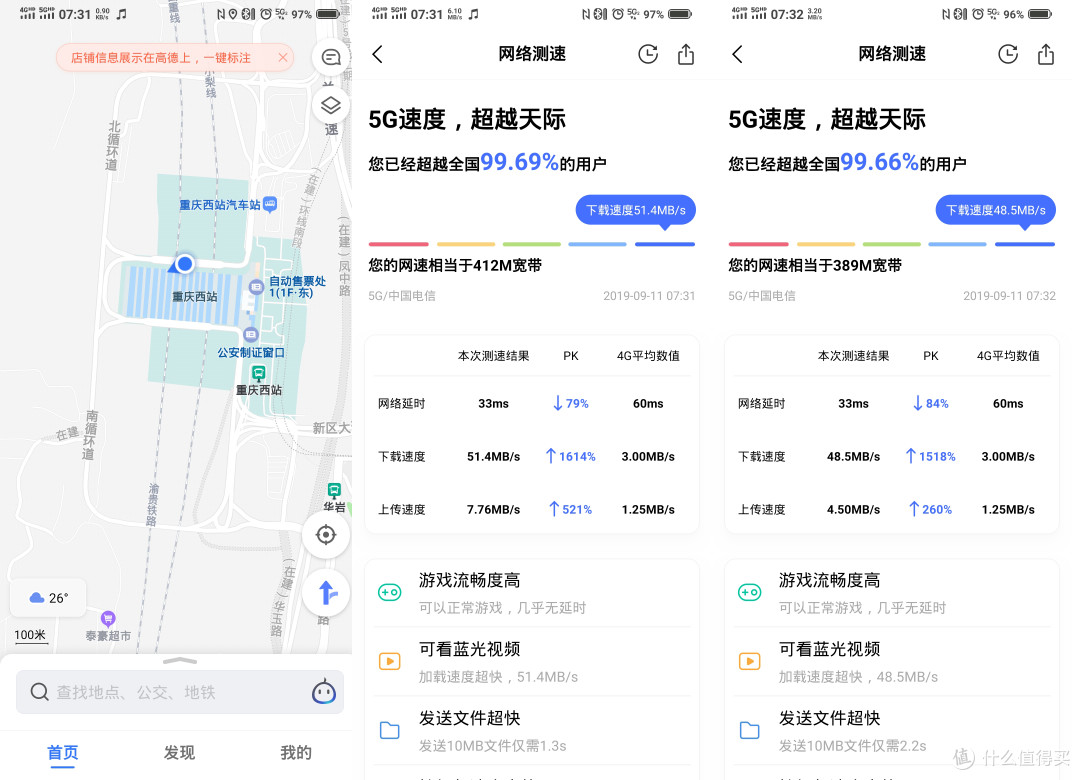The image size is (1080, 780).
Task: Tap the 下载速度51.4MB/s bubble
Action: click(x=636, y=211)
